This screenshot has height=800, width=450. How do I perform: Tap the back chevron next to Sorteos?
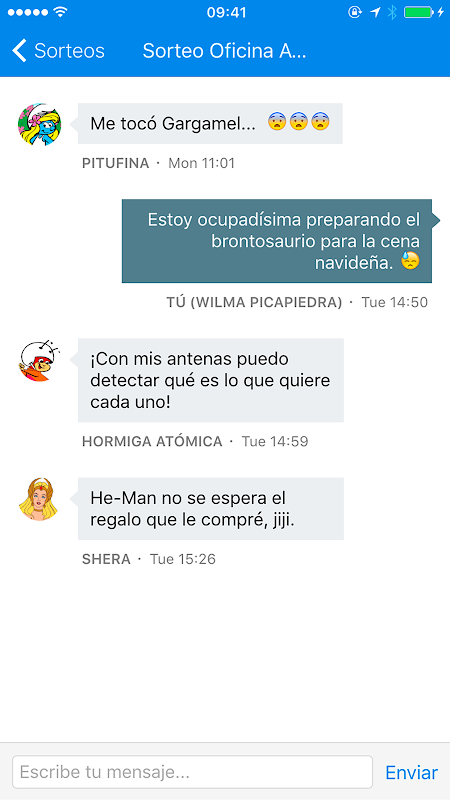[x=19, y=51]
